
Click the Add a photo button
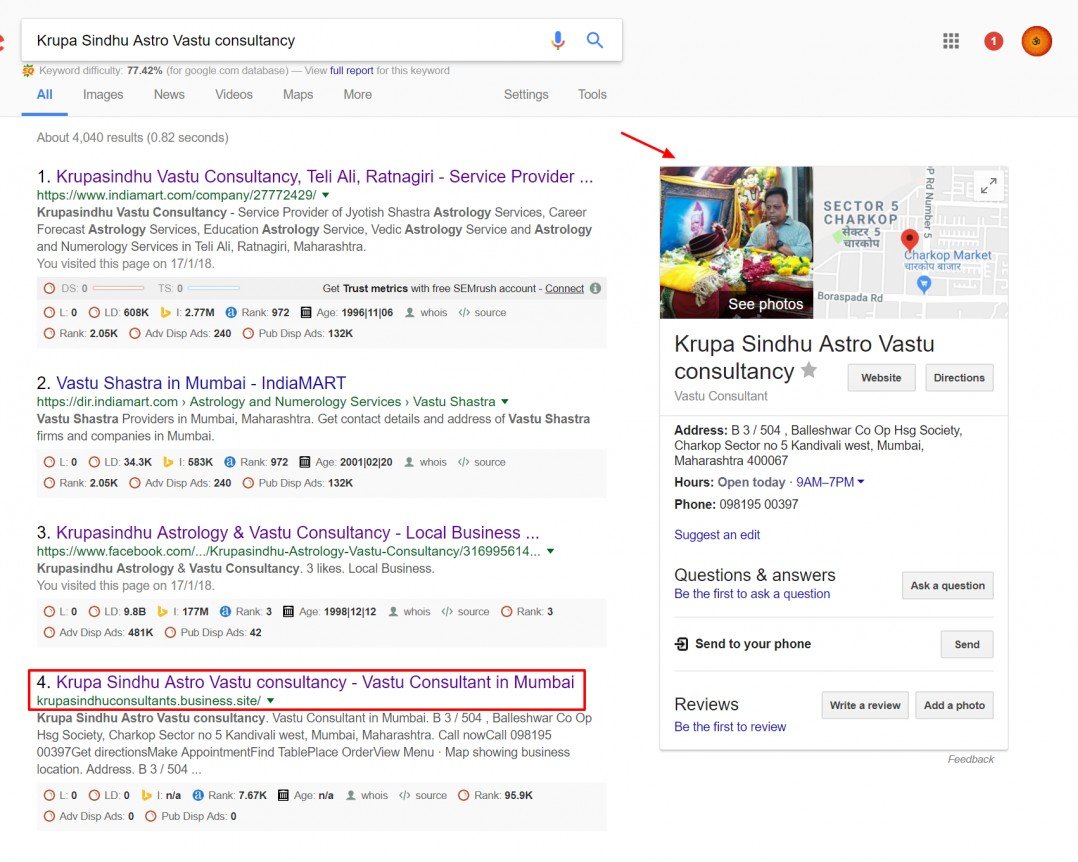(954, 705)
